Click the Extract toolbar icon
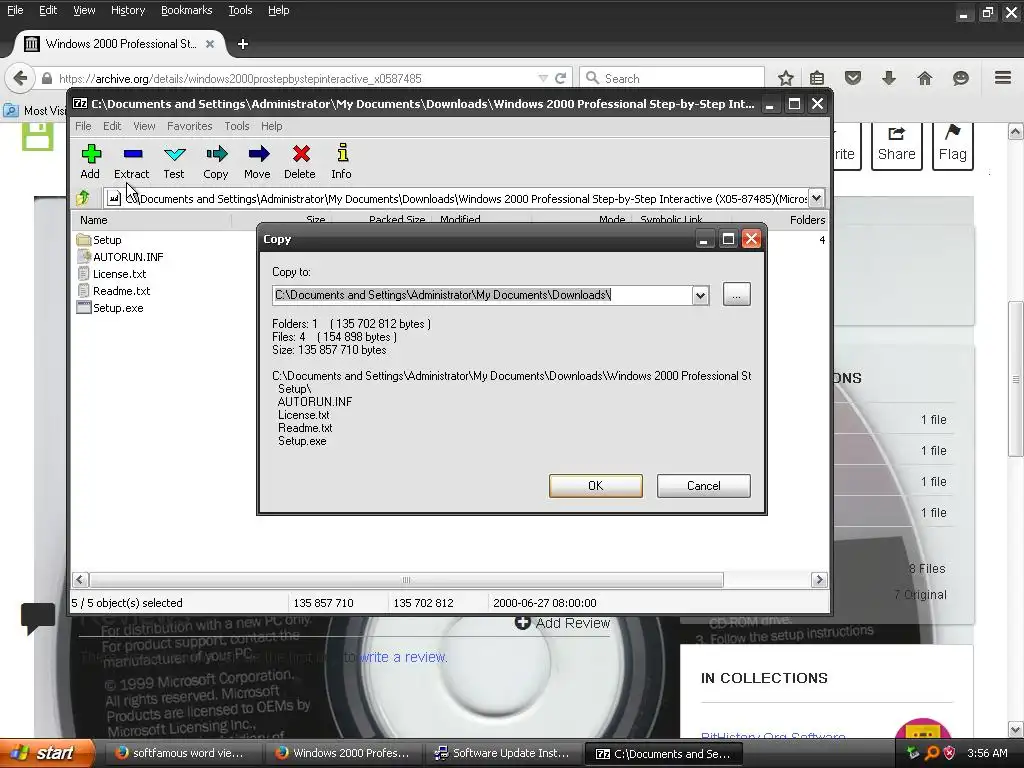1024x768 pixels. coord(132,161)
